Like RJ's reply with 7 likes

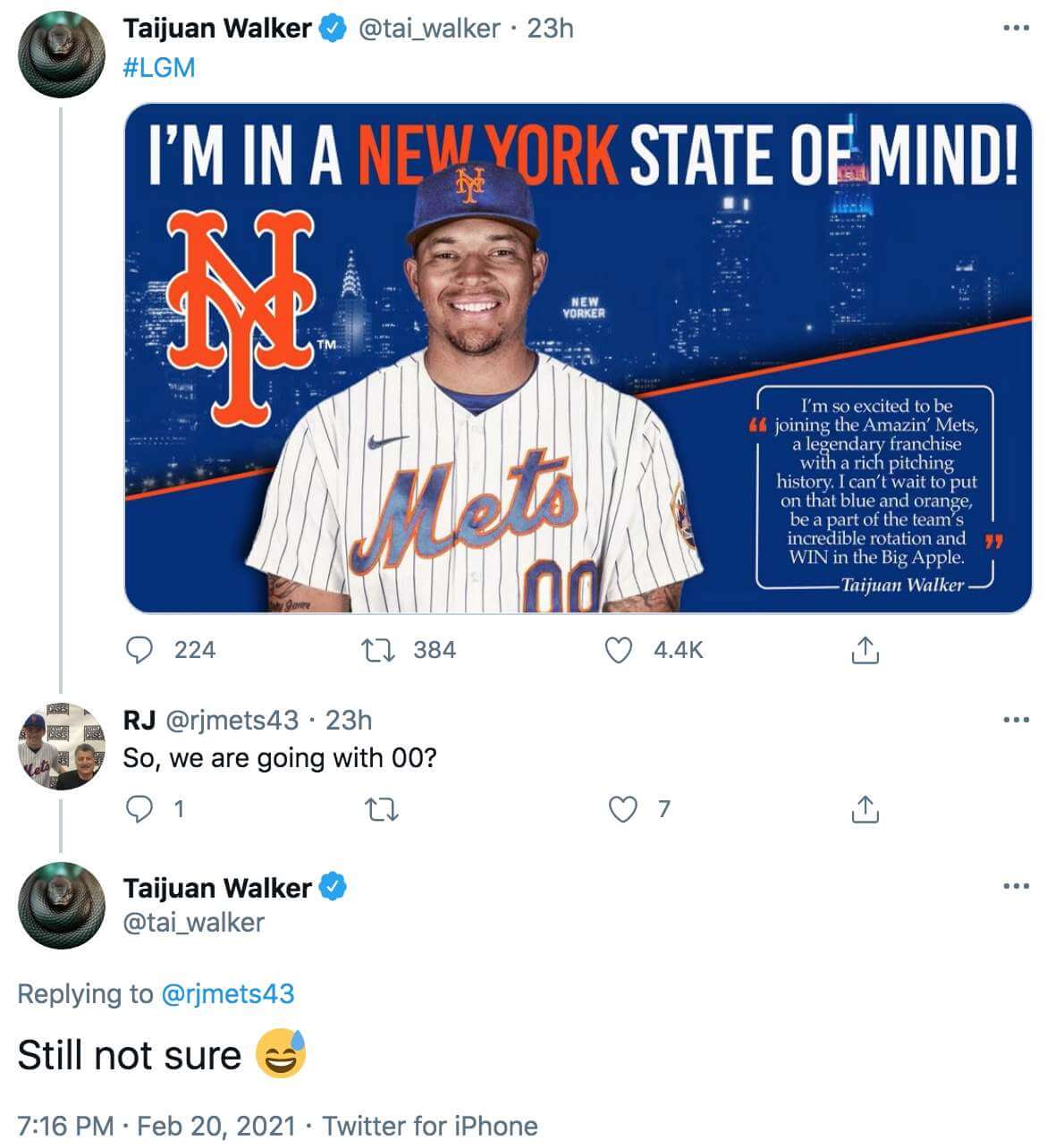(x=622, y=809)
